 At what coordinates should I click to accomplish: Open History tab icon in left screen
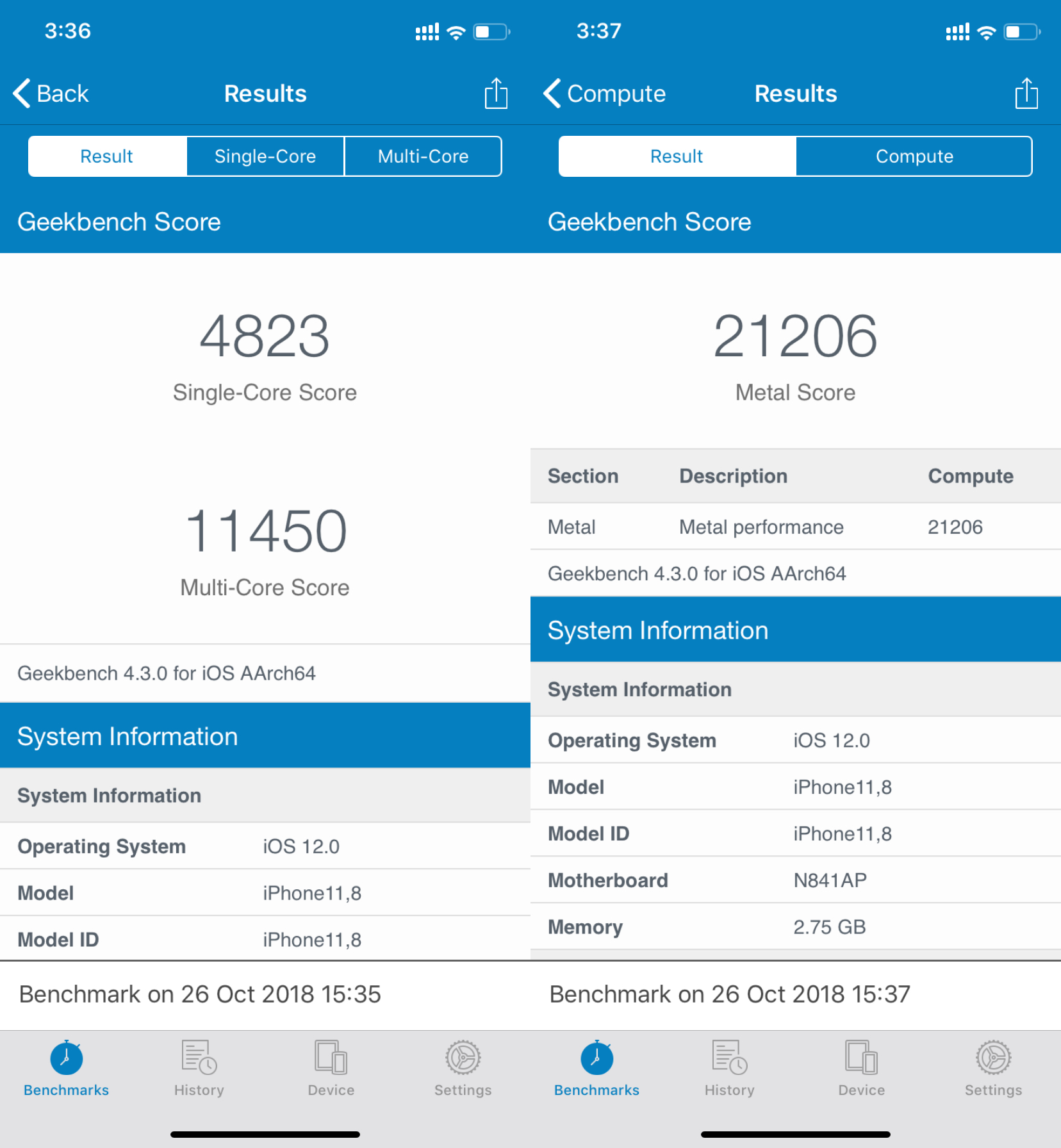point(199,1058)
